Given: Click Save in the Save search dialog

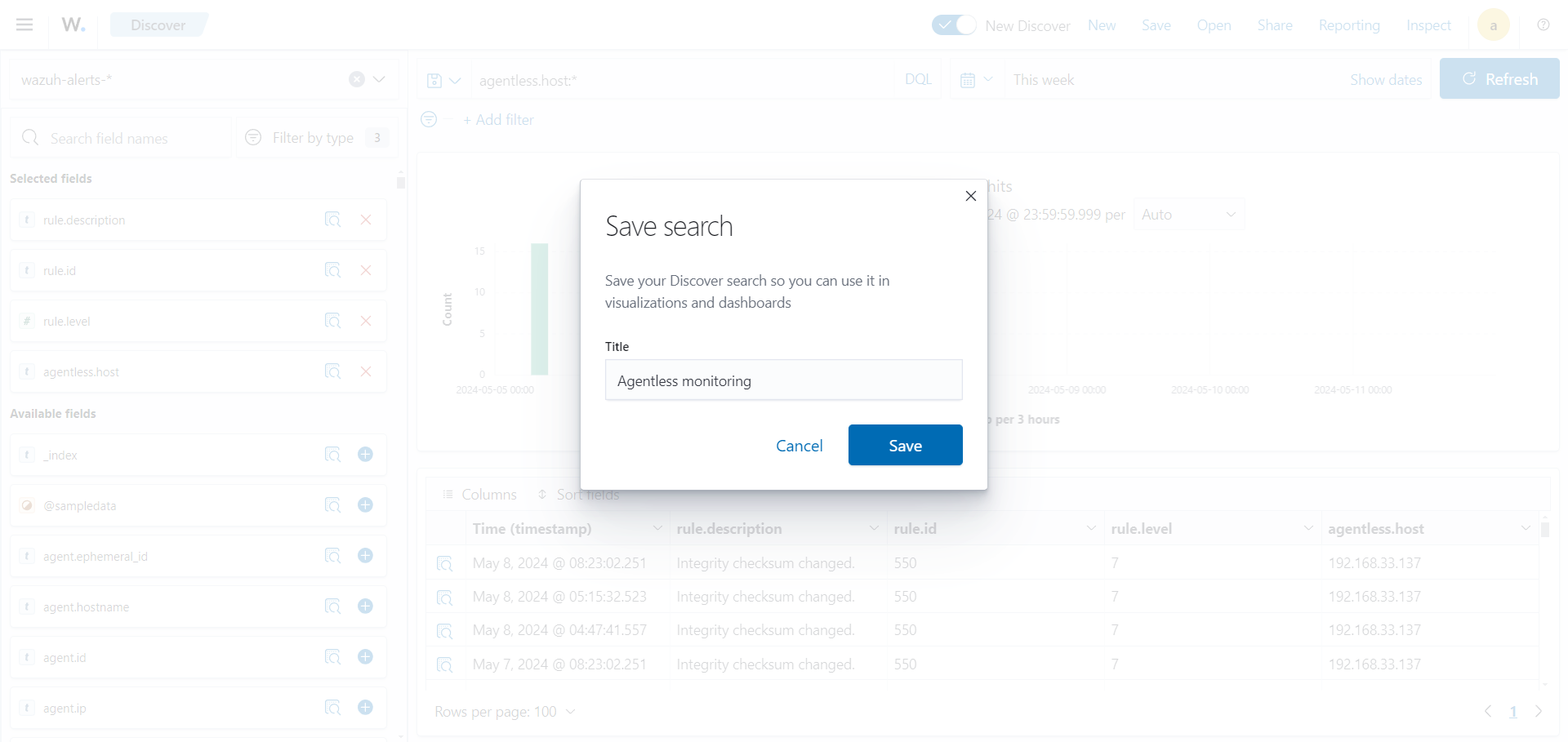Looking at the screenshot, I should tap(905, 445).
